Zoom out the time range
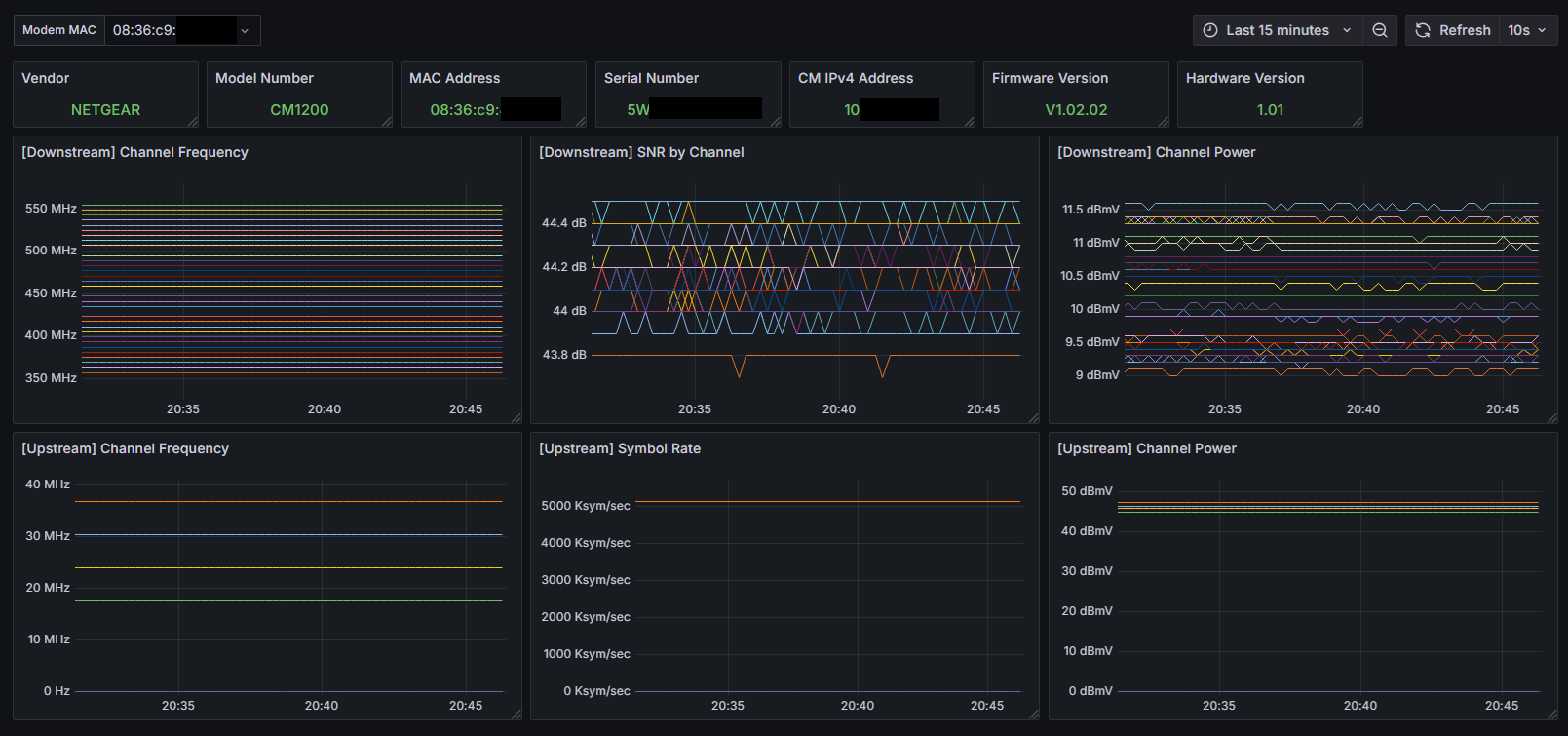Viewport: 1568px width, 736px height. pos(1380,30)
